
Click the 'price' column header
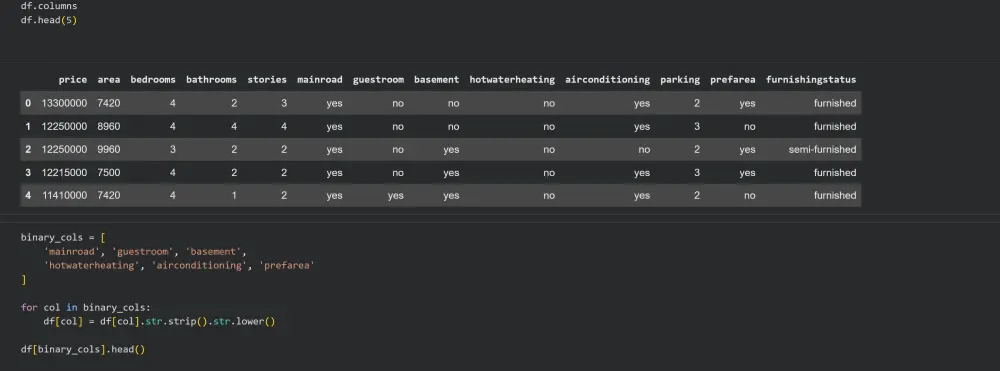coord(73,80)
